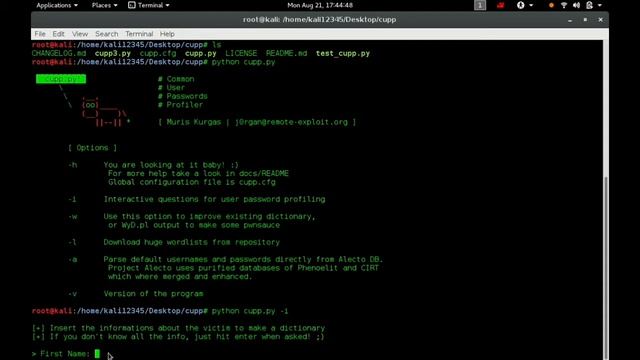Expand the system menu dropdown arrow
This screenshot has height=360, width=640.
600,5
